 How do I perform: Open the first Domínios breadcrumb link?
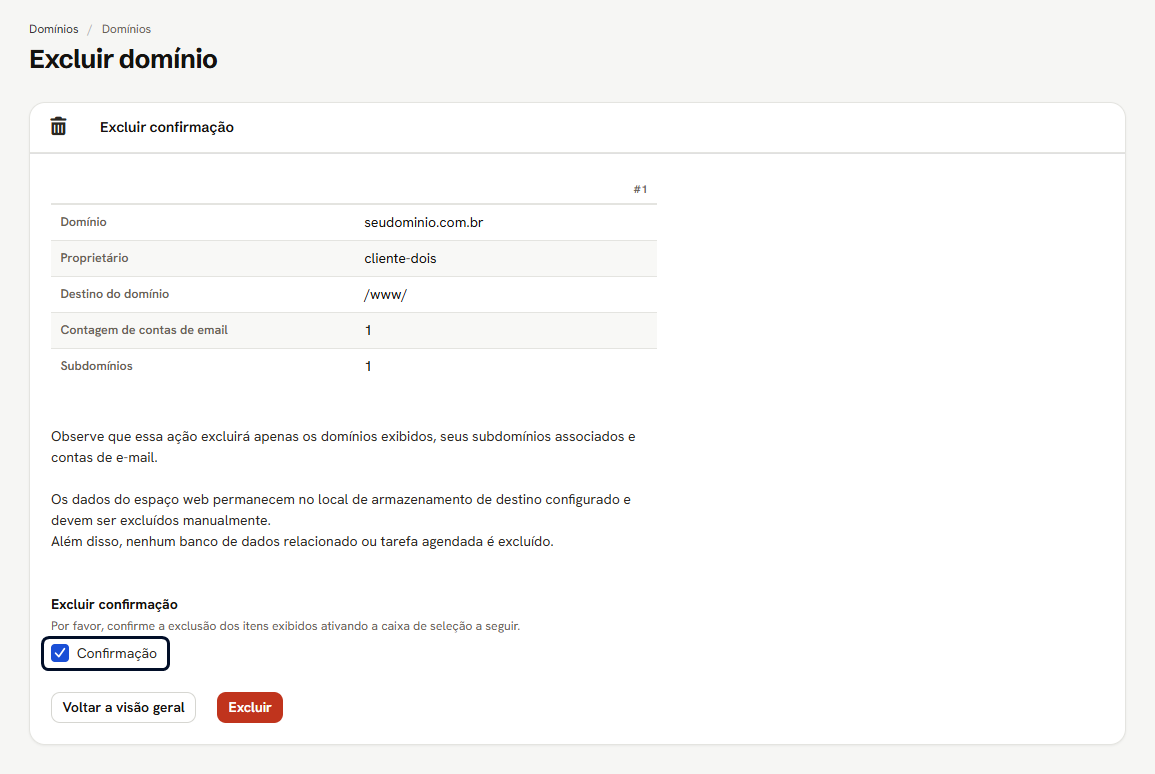point(54,29)
